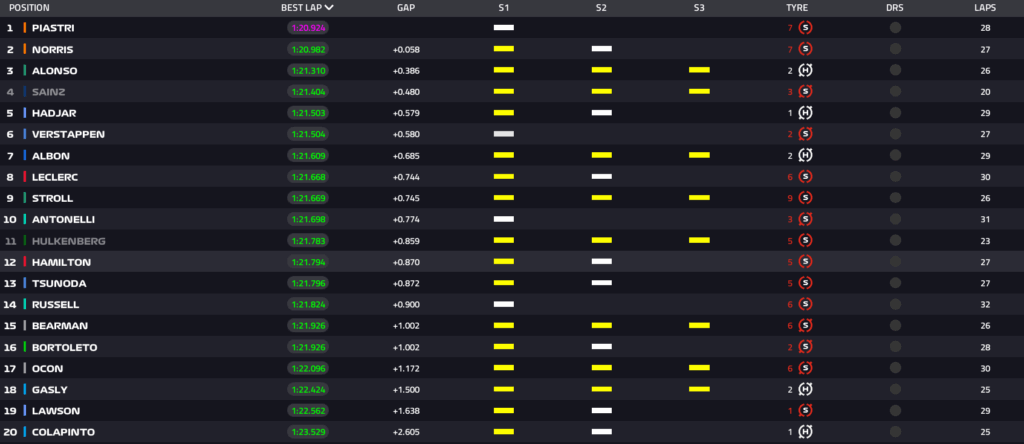Viewport: 1024px width, 444px height.
Task: Click Stroll's soft tyre icon
Action: pyautogui.click(x=805, y=198)
